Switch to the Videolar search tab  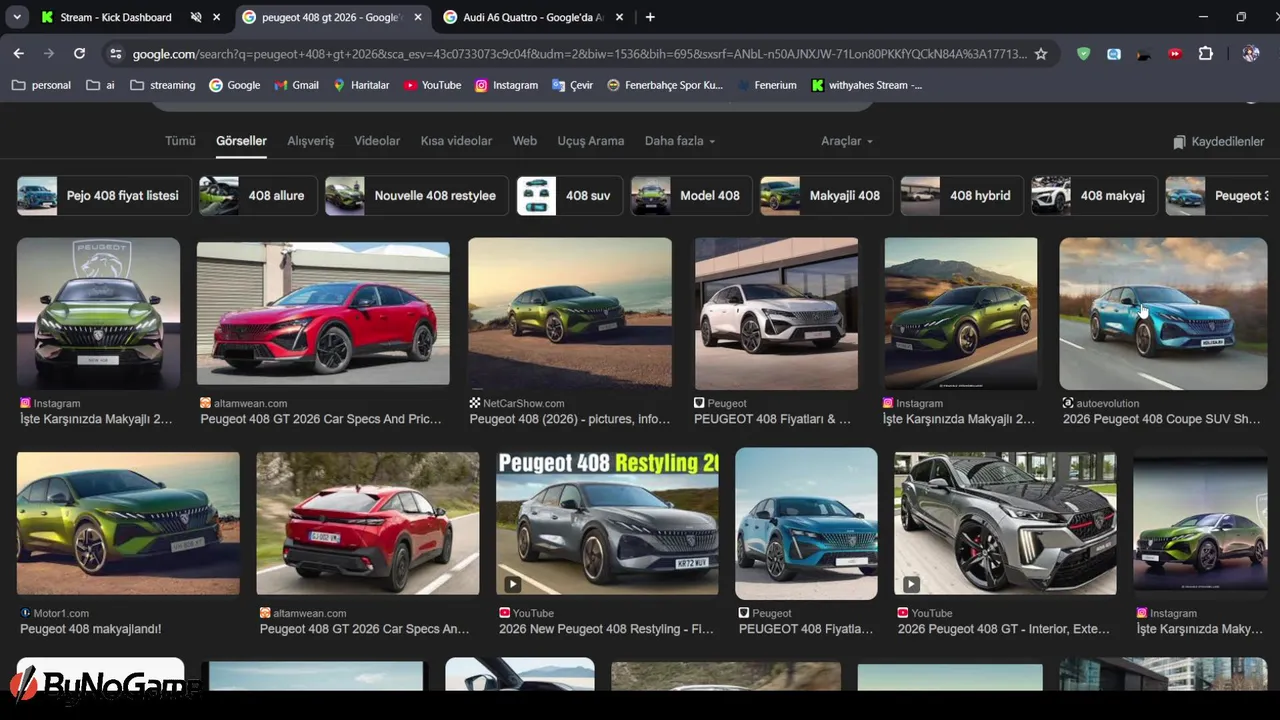click(377, 141)
